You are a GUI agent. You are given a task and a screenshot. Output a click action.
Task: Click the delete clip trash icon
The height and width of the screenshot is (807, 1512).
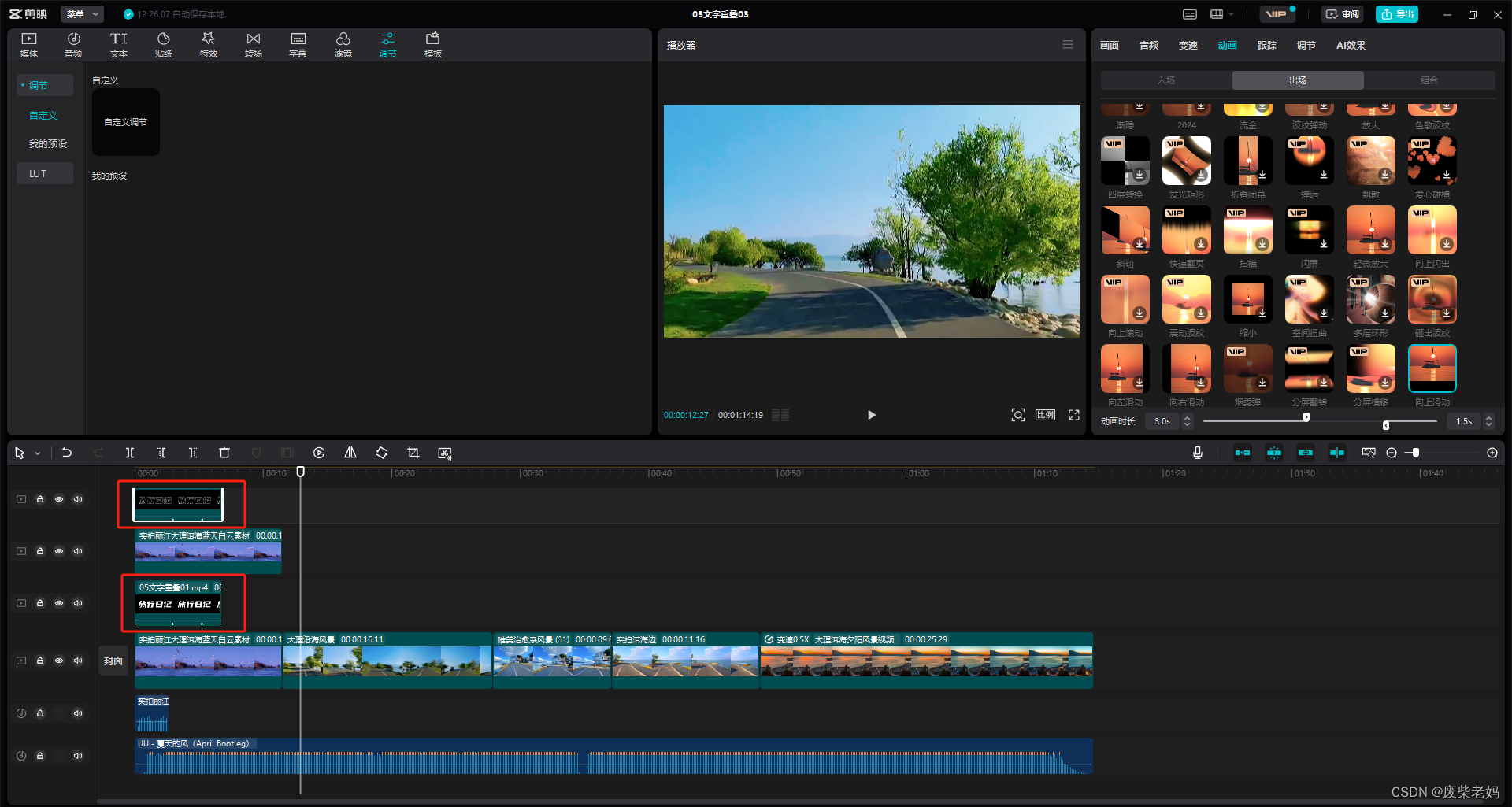224,453
